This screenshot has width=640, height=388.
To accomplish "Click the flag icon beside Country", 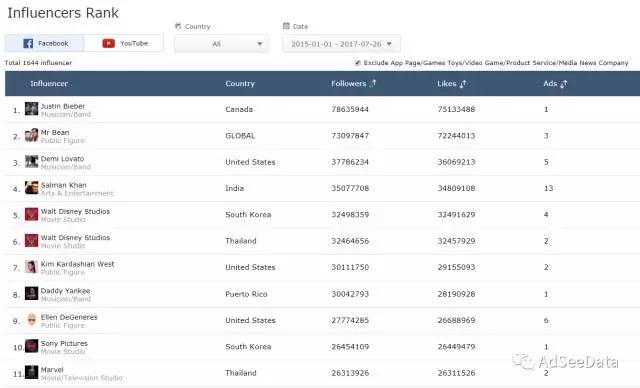I will point(178,26).
